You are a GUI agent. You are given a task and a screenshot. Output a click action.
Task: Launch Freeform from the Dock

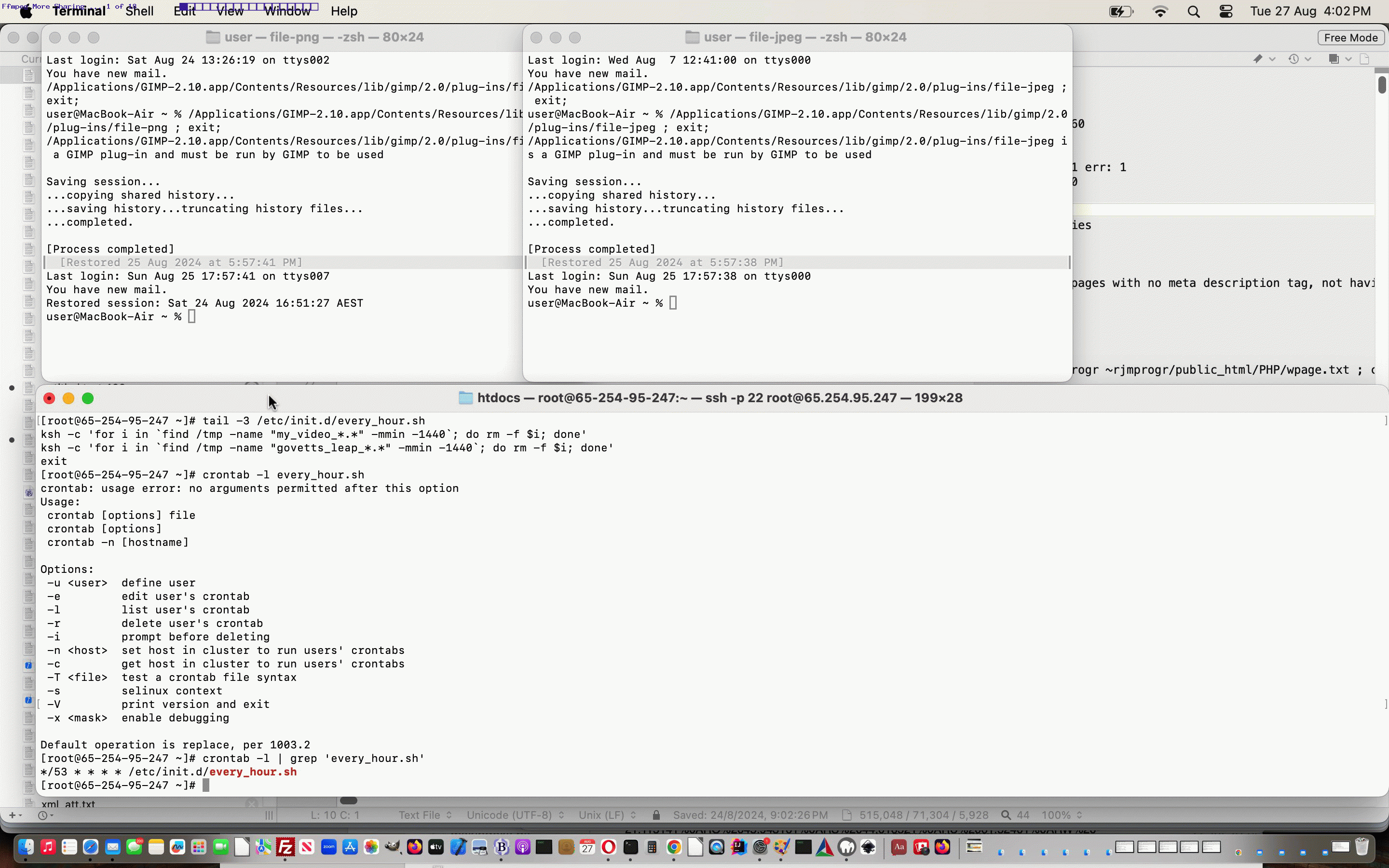pos(177,847)
